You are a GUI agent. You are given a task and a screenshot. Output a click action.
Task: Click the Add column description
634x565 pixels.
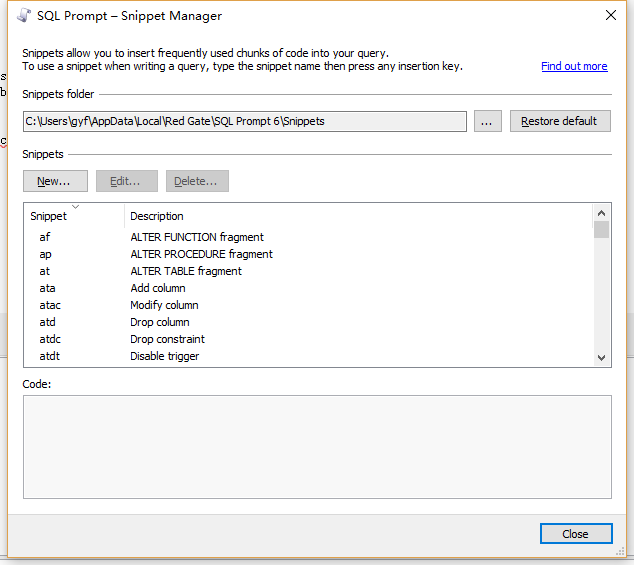[158, 288]
